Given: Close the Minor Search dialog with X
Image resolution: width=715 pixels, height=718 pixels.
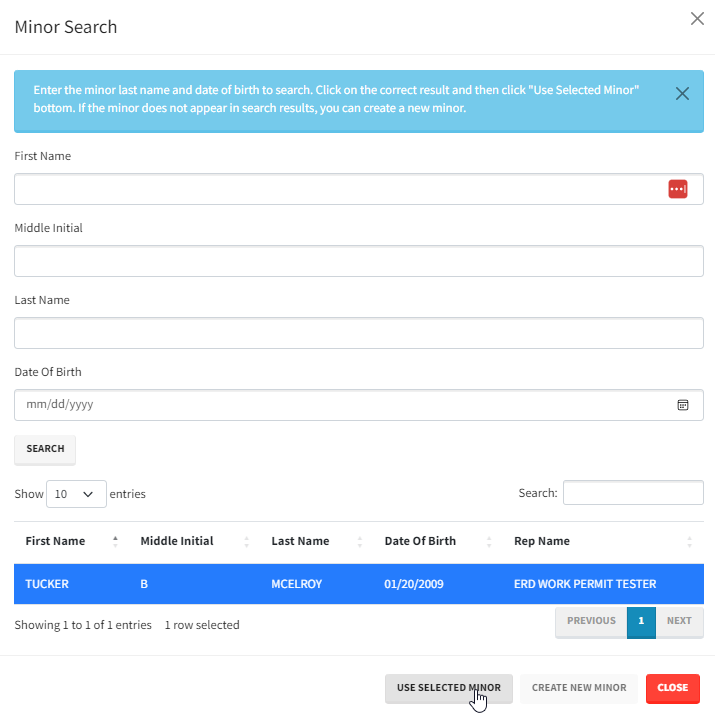Looking at the screenshot, I should (x=697, y=19).
